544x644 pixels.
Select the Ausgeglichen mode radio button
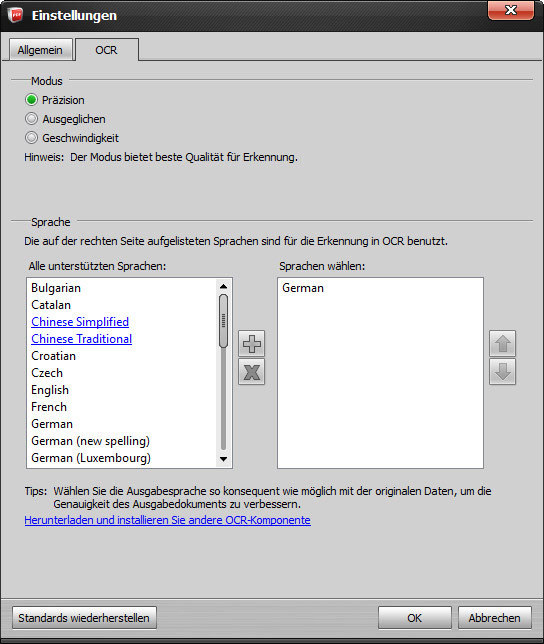[x=31, y=119]
